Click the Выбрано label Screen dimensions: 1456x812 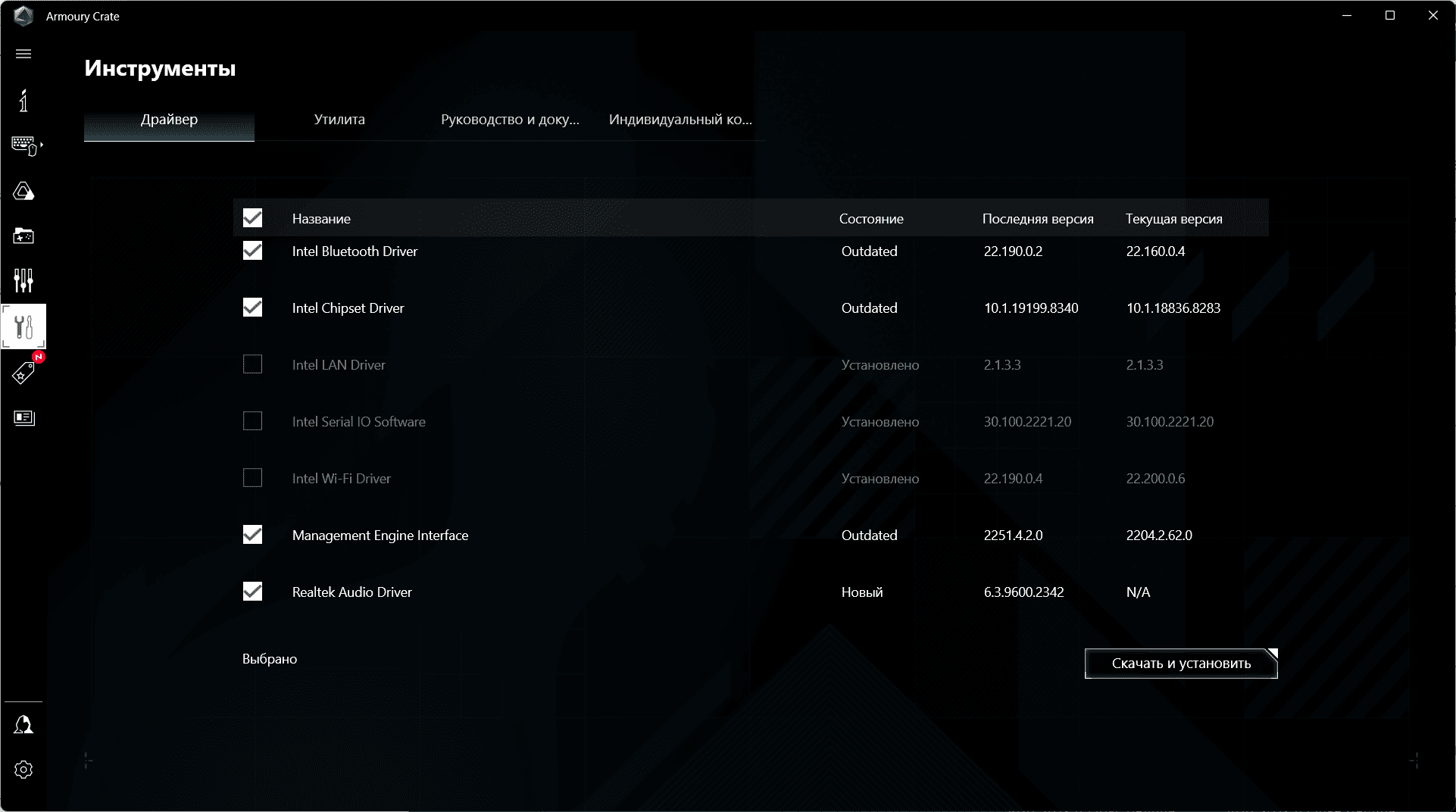pyautogui.click(x=270, y=659)
